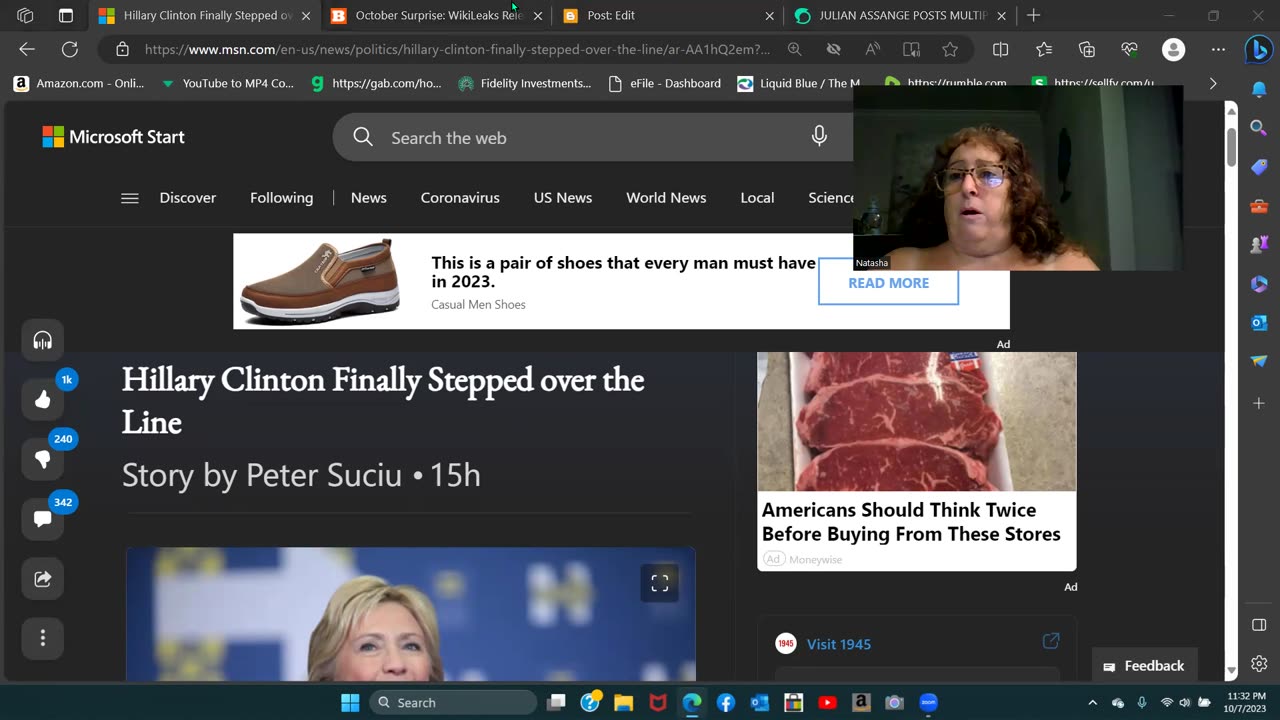Select the US News menu item
The width and height of the screenshot is (1280, 720).
coord(563,198)
